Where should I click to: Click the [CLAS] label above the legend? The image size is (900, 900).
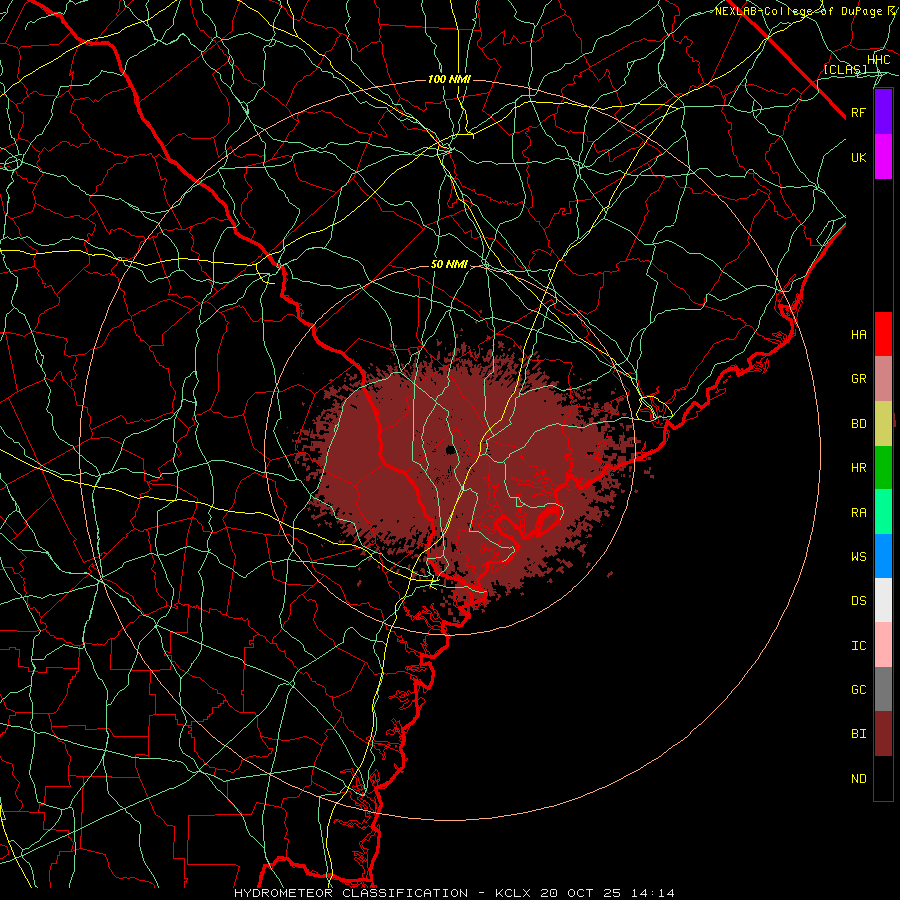[845, 69]
